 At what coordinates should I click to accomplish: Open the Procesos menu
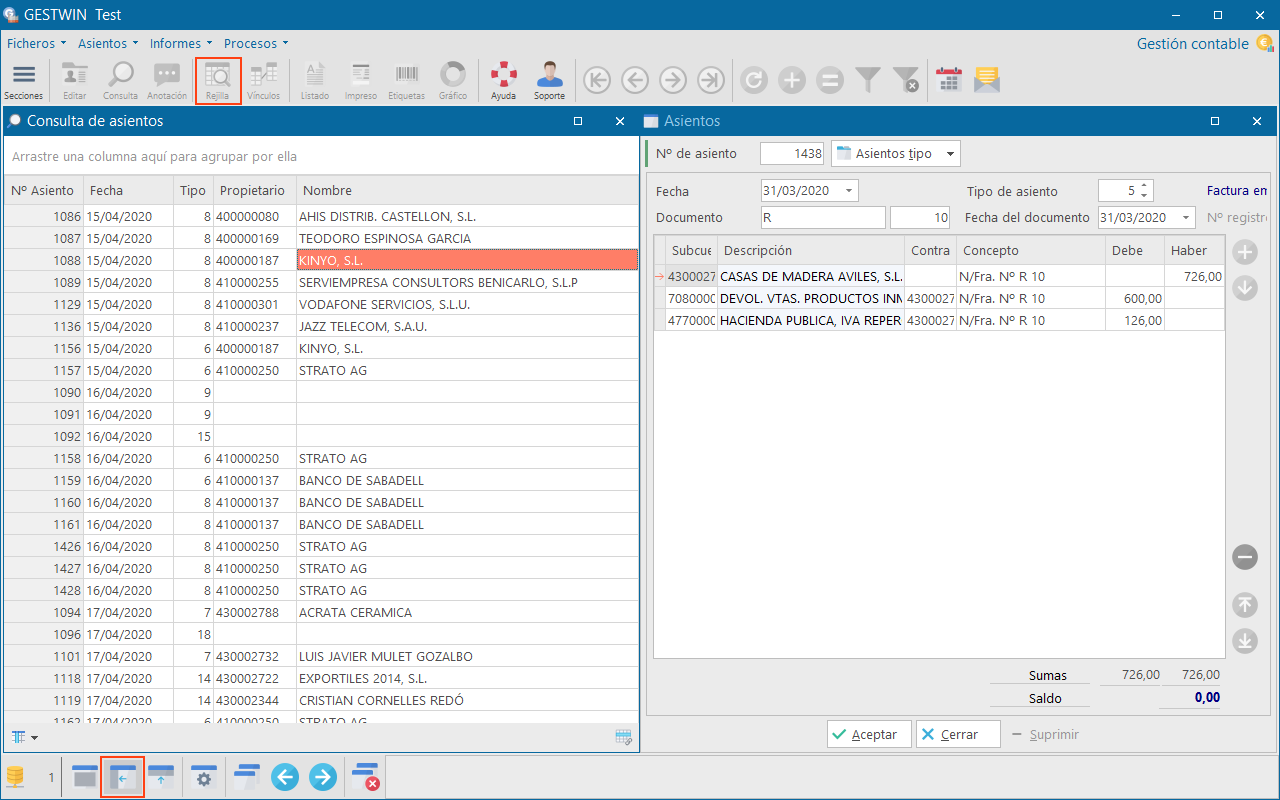(x=256, y=43)
